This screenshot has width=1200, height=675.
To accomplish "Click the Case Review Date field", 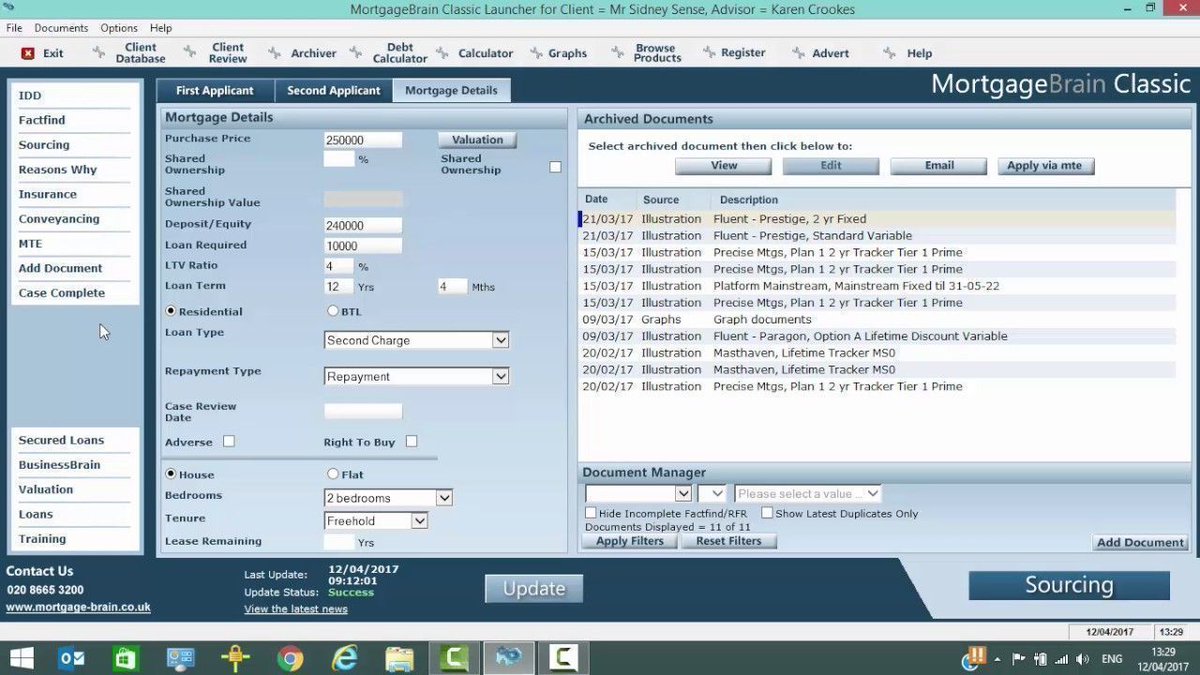I will pyautogui.click(x=363, y=411).
